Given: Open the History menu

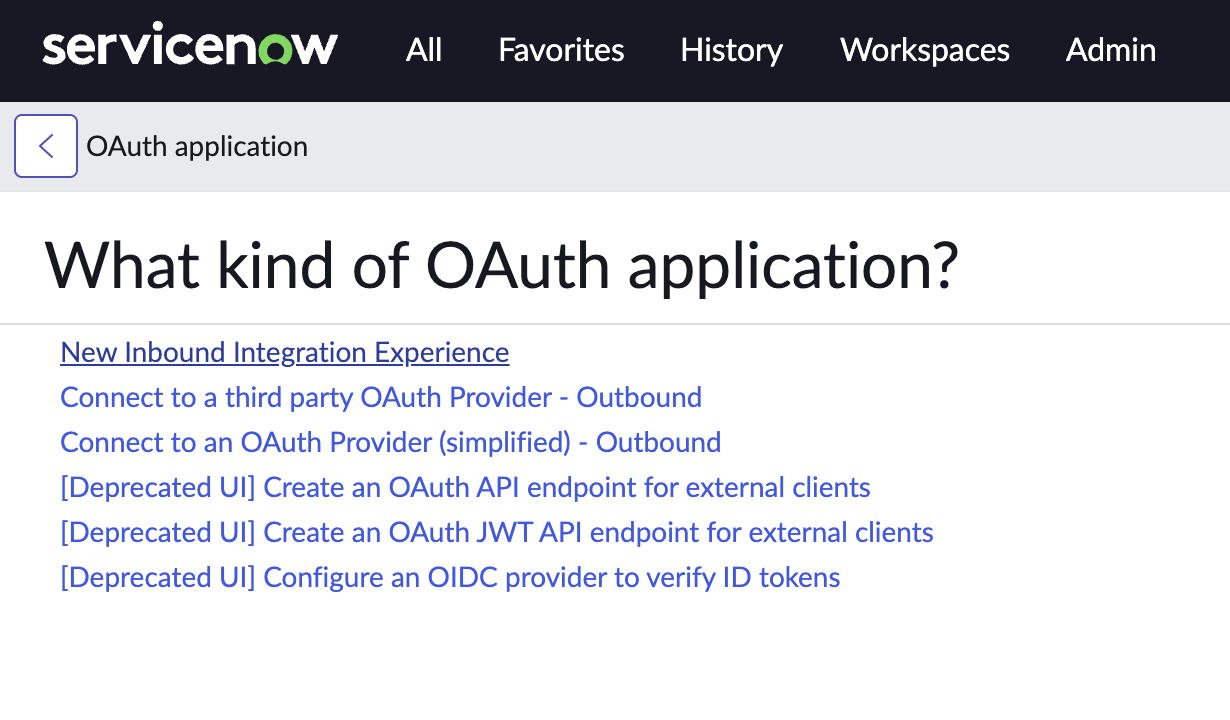Looking at the screenshot, I should 732,50.
